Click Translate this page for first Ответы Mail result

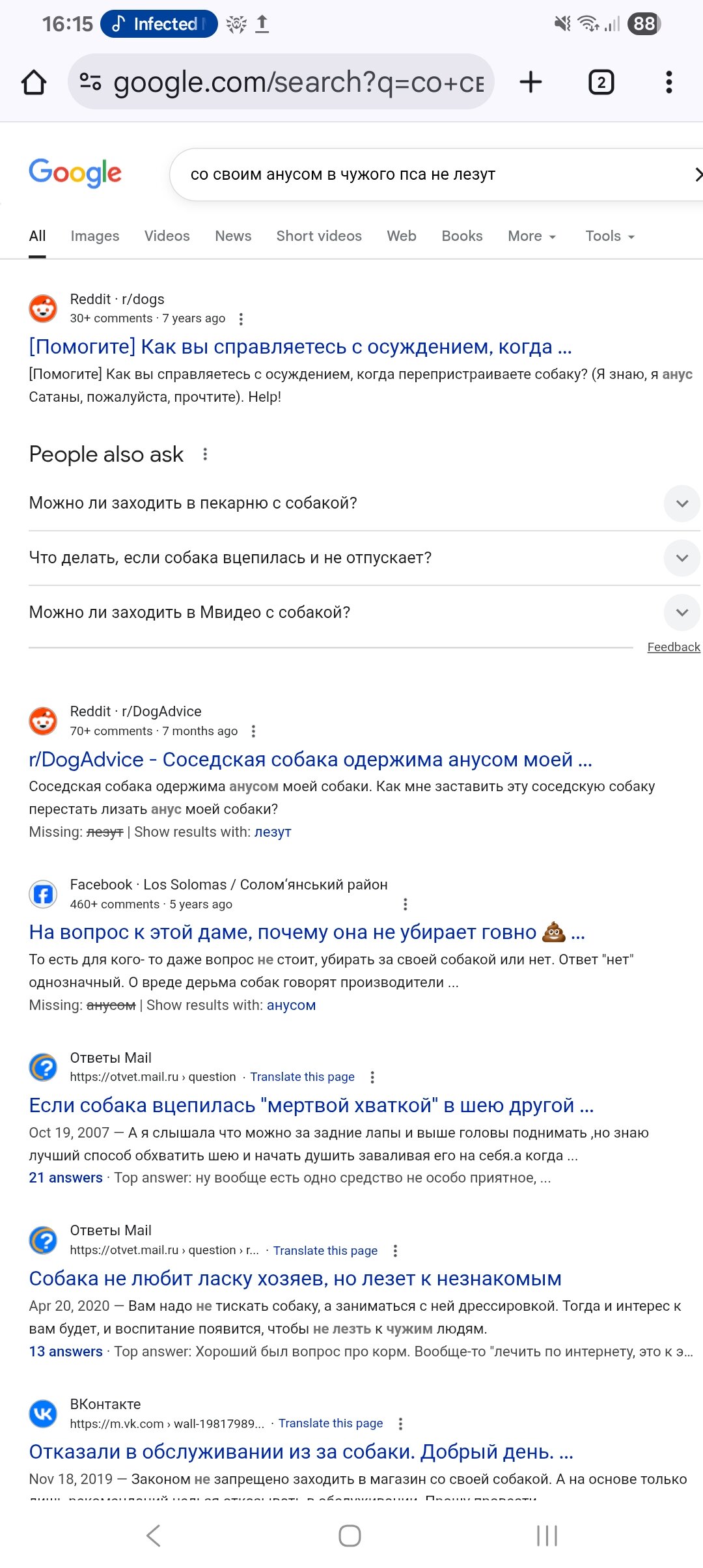click(x=302, y=1077)
